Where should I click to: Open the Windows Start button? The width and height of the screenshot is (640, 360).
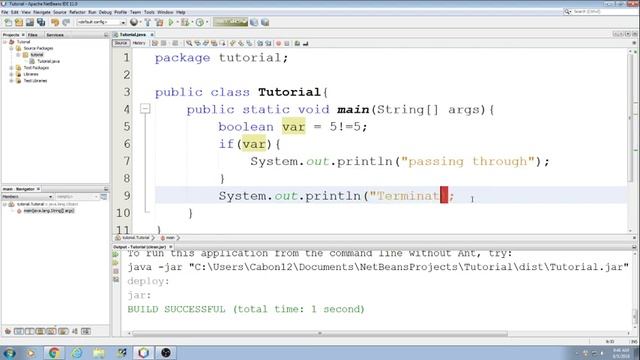pyautogui.click(x=9, y=353)
